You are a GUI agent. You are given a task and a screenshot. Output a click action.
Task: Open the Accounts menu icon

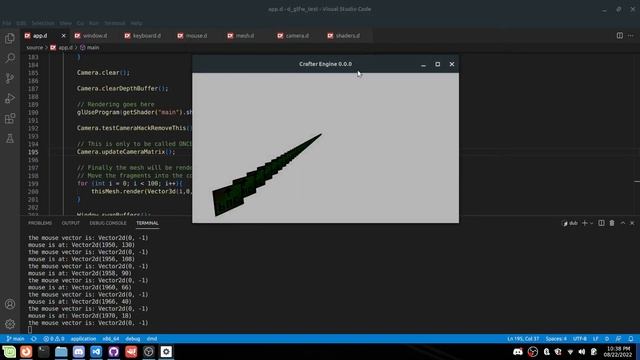tap(10, 304)
